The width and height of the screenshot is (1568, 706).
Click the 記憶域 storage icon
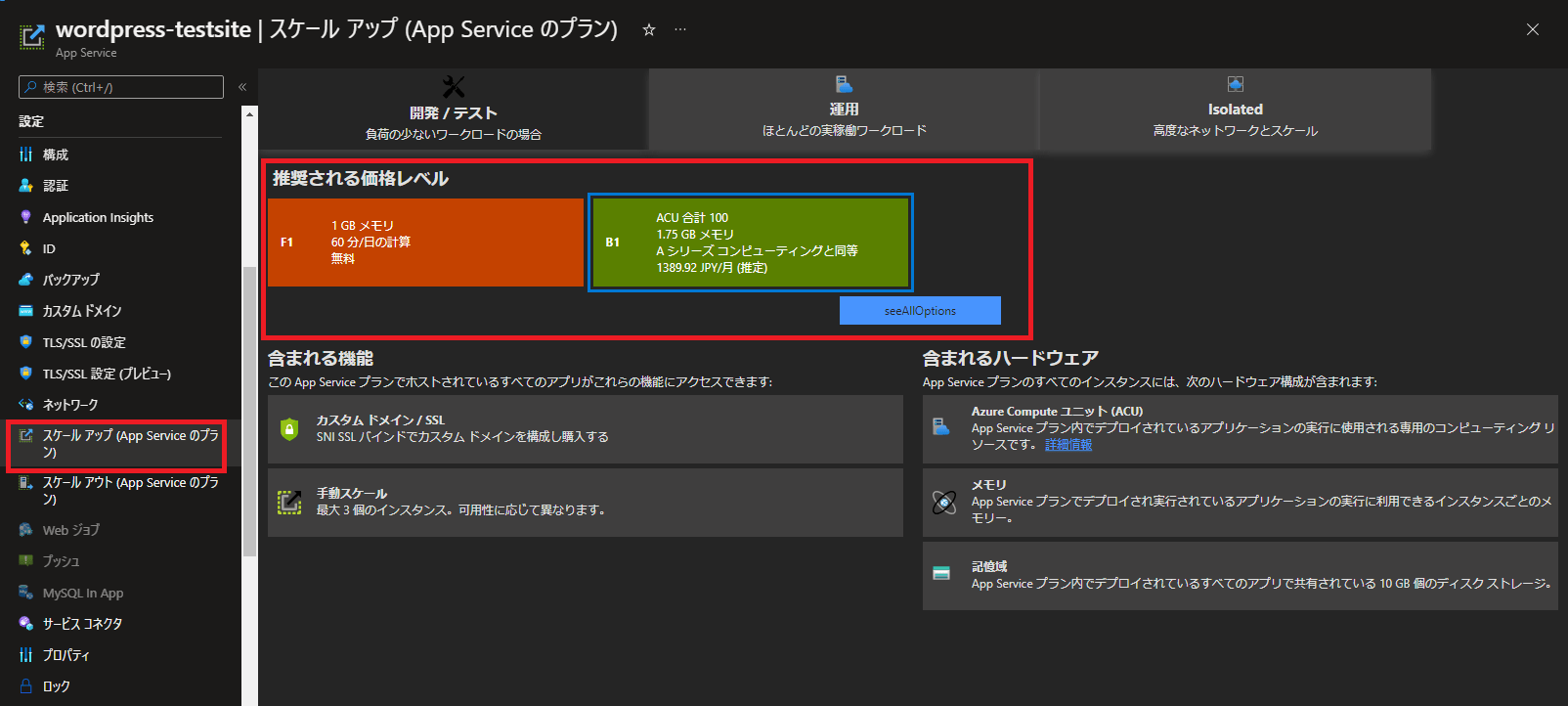tap(941, 573)
